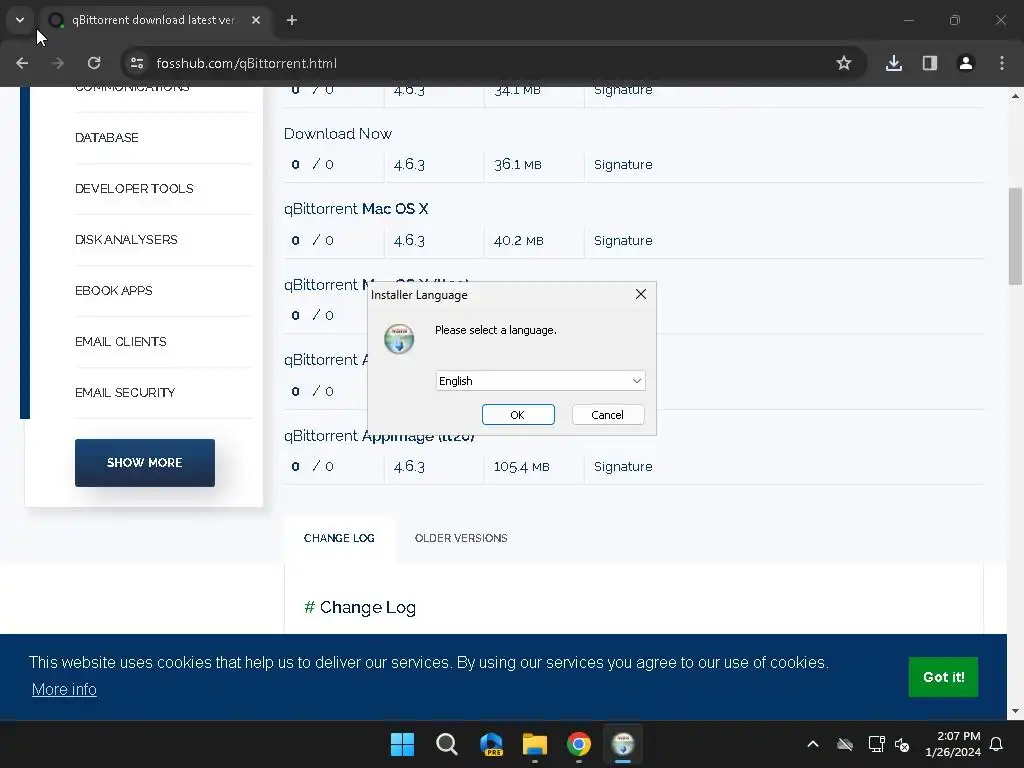1024x768 pixels.
Task: Click the address bar URL
Action: 247,63
